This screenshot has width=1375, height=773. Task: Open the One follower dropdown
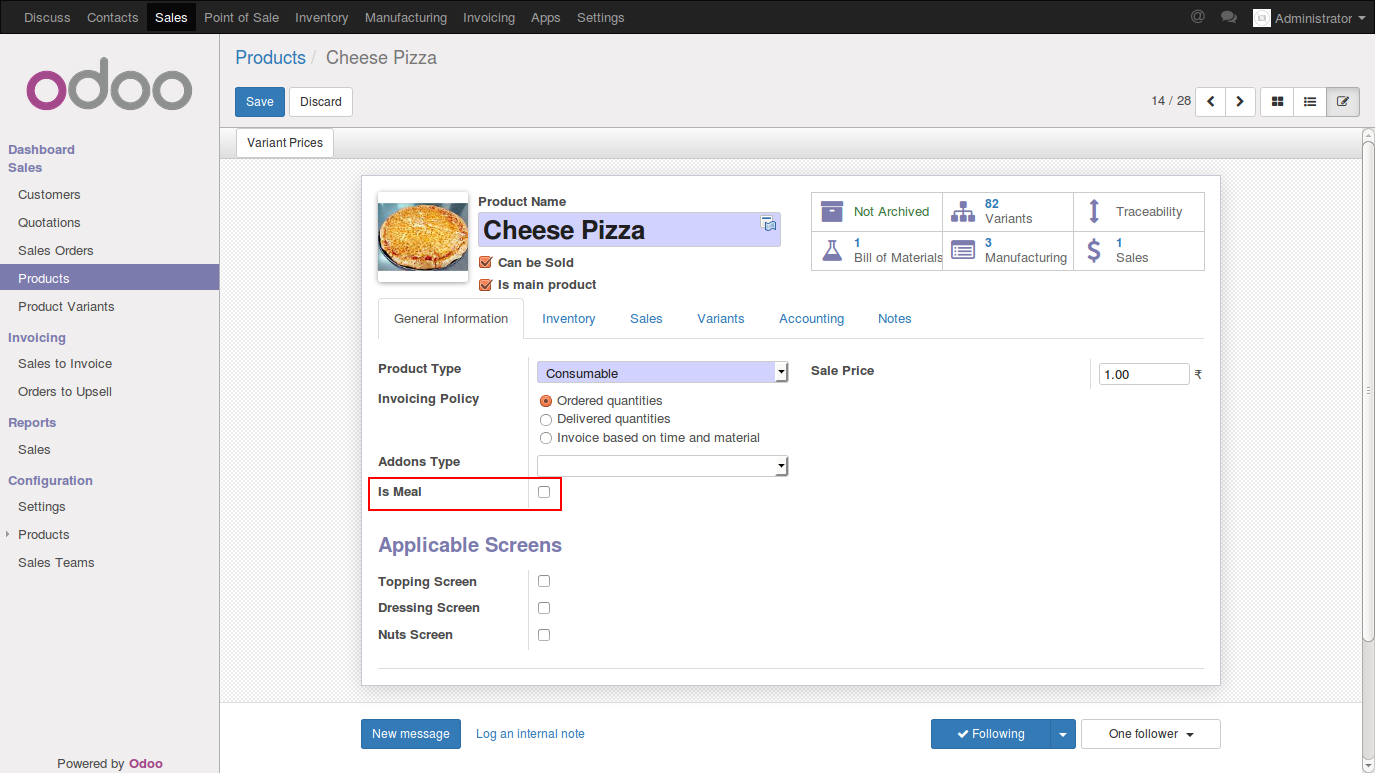pyautogui.click(x=1151, y=734)
